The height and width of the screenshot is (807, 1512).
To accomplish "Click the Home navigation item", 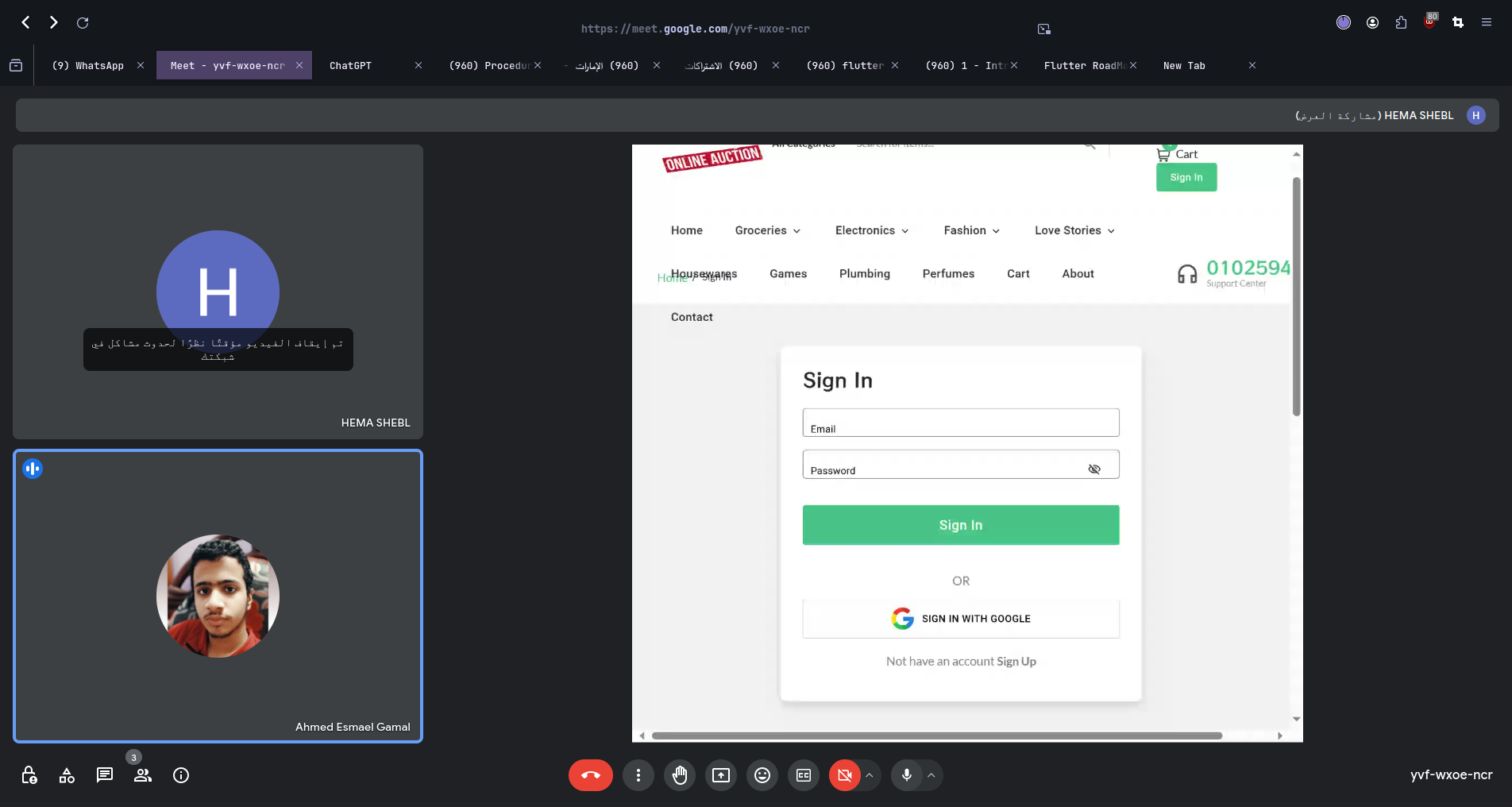I will [687, 230].
